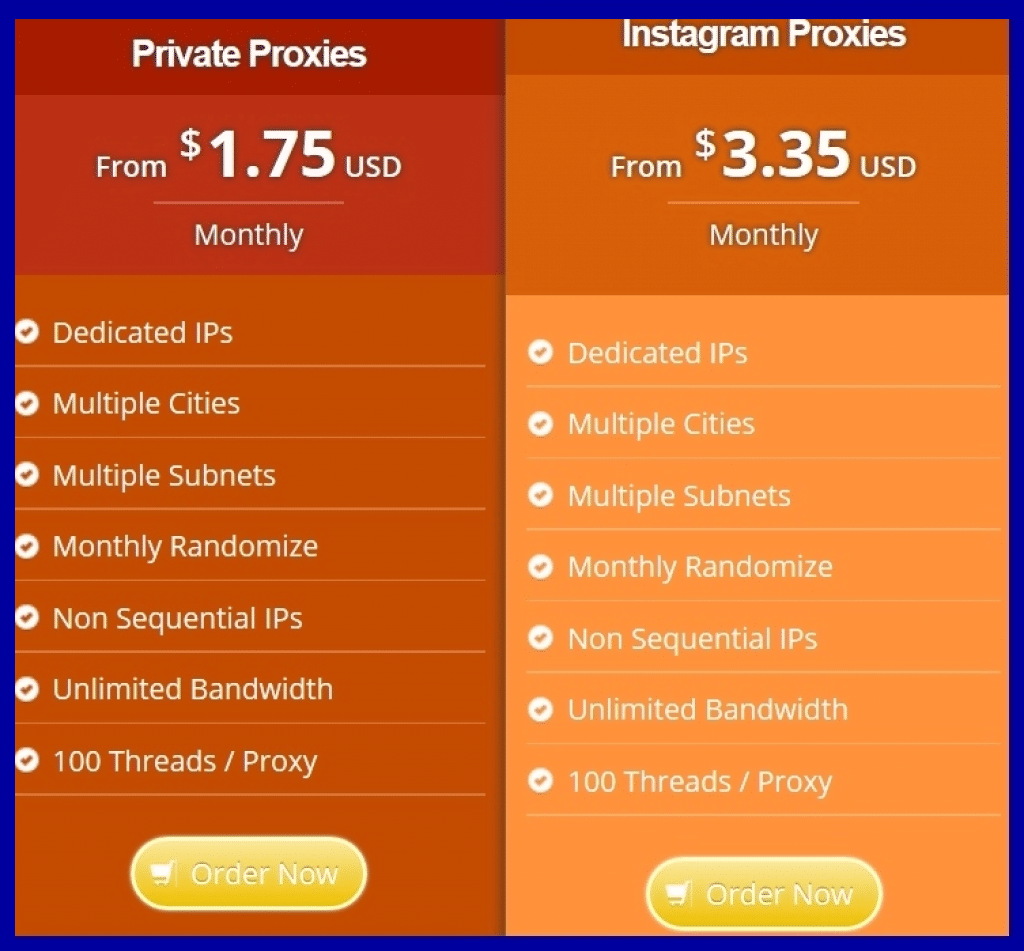The width and height of the screenshot is (1024, 951).
Task: Click checkmark icon beside Instagram 100 Threads / Proxy
Action: [540, 781]
